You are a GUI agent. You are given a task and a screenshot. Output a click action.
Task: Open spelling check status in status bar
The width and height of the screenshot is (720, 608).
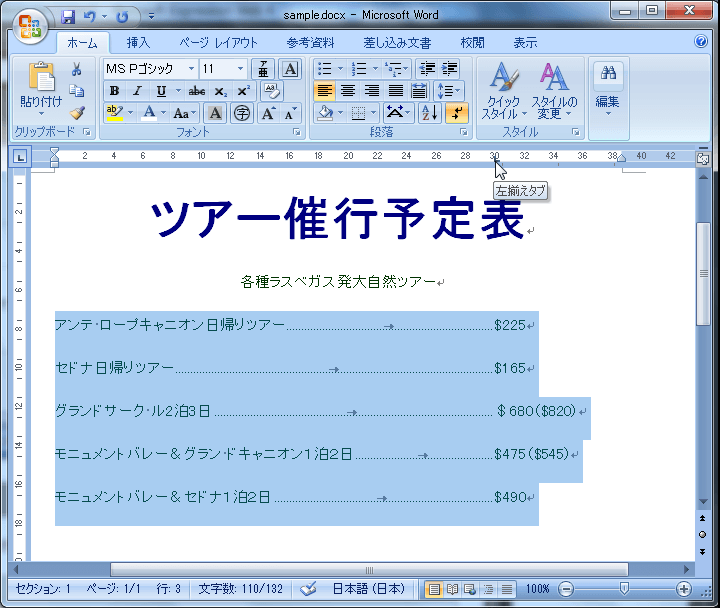coord(308,589)
